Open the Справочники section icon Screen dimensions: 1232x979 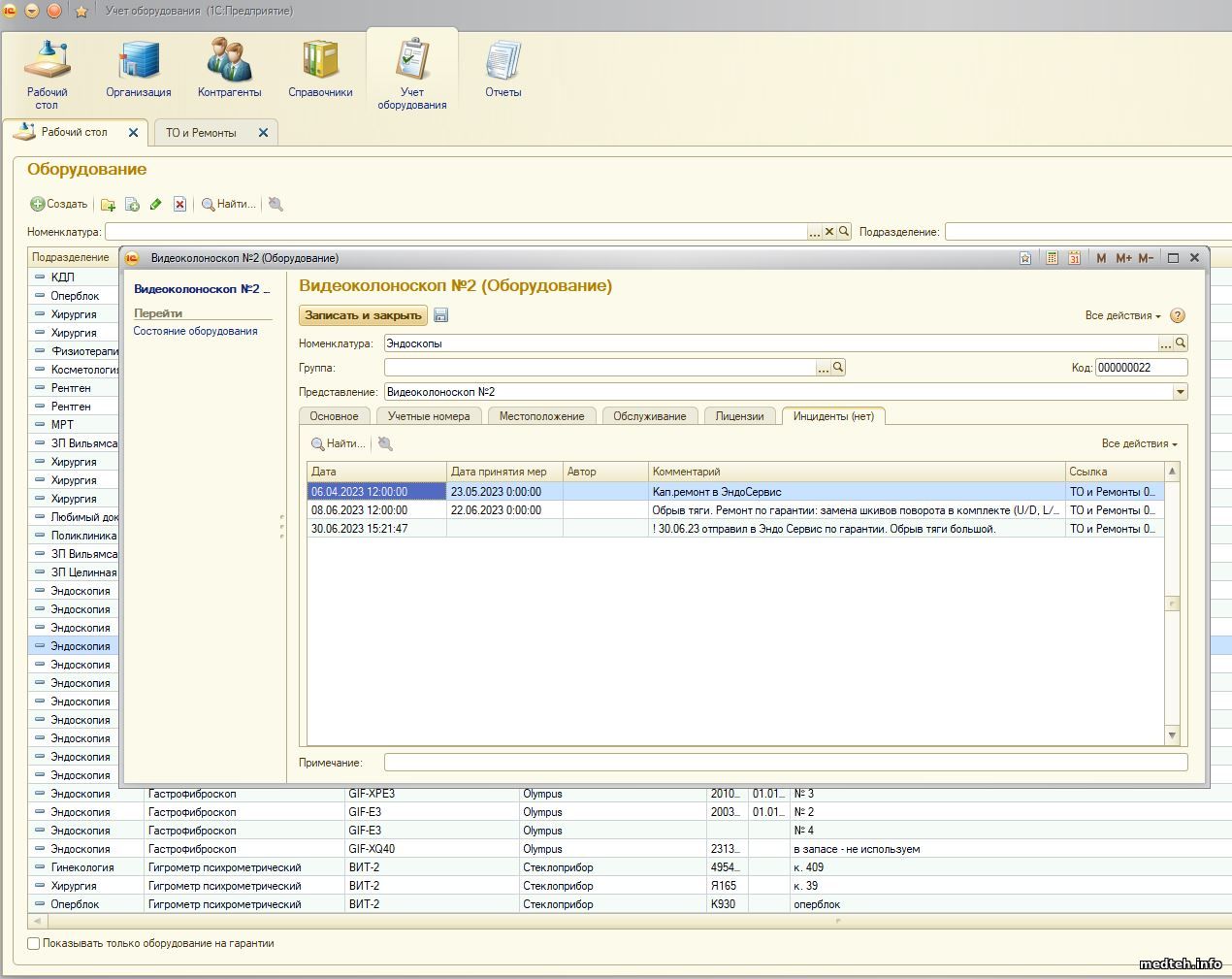pos(320,69)
